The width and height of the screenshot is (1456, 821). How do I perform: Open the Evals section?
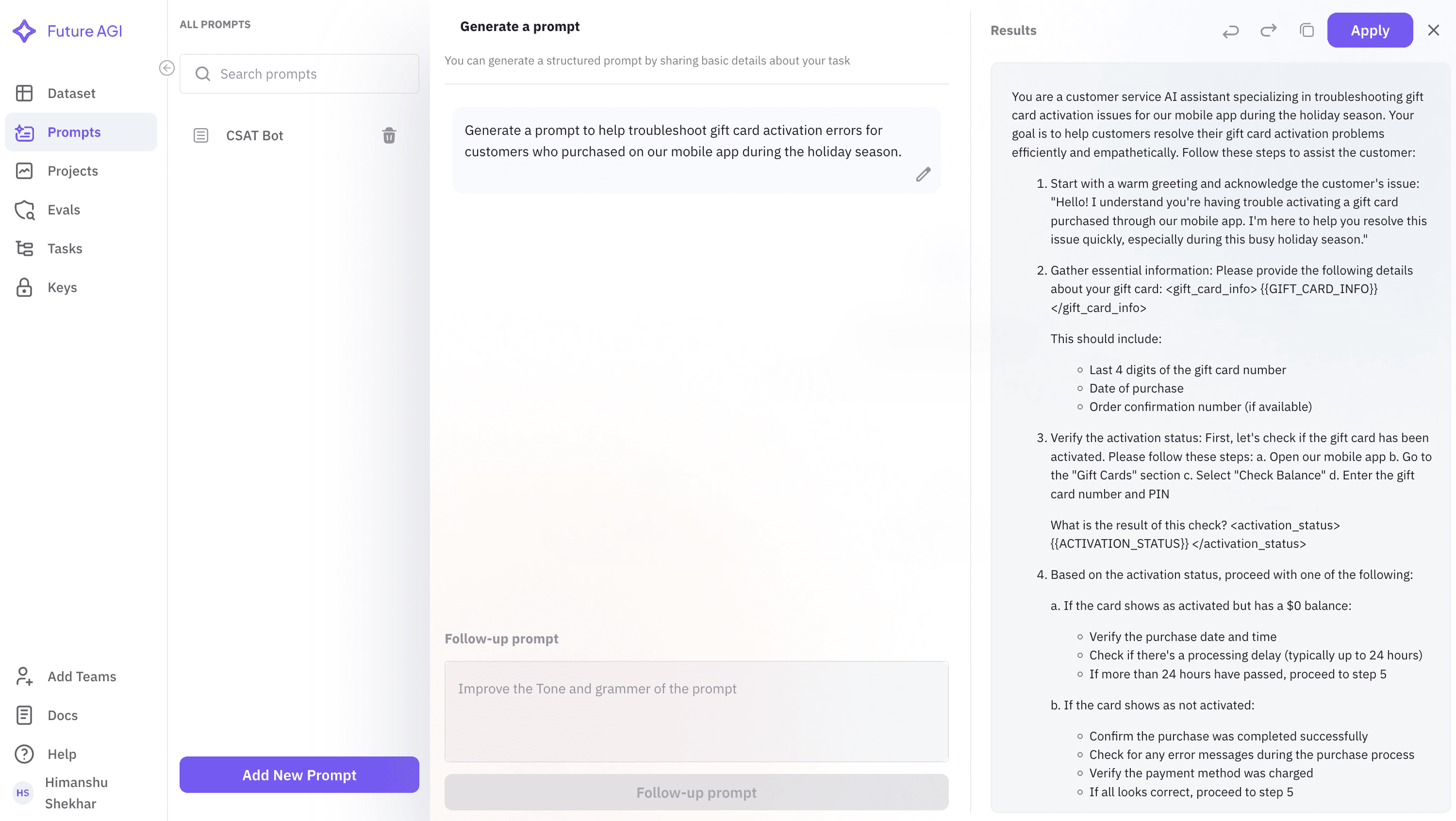click(63, 210)
